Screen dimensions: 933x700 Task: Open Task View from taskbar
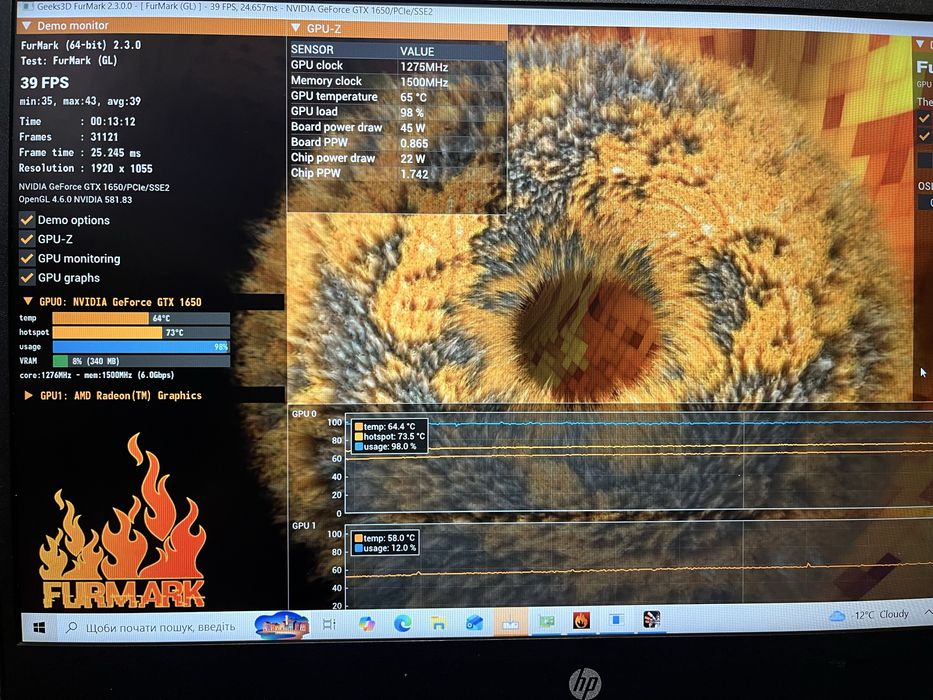pyautogui.click(x=329, y=624)
